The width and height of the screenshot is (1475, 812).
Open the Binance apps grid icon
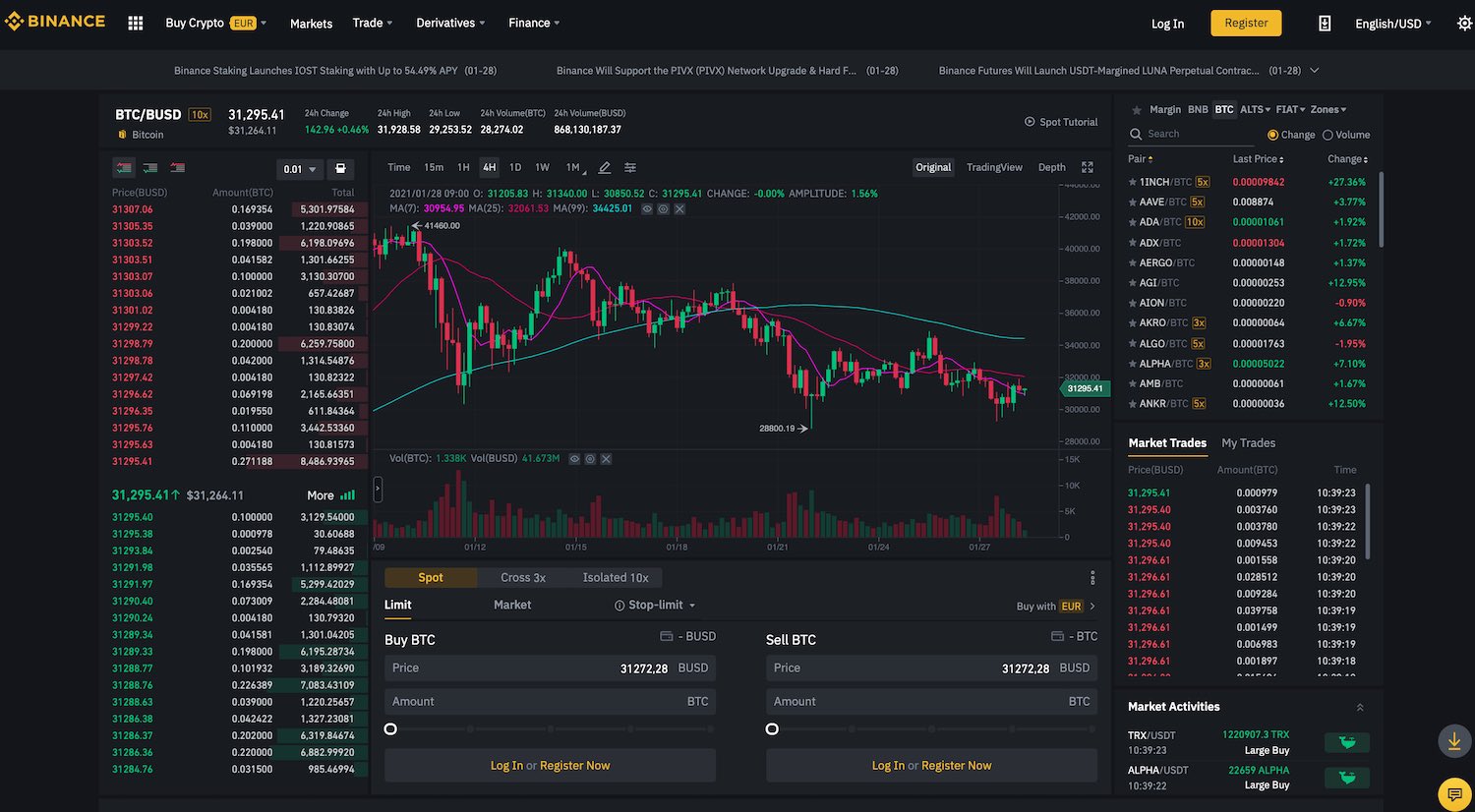tap(135, 23)
